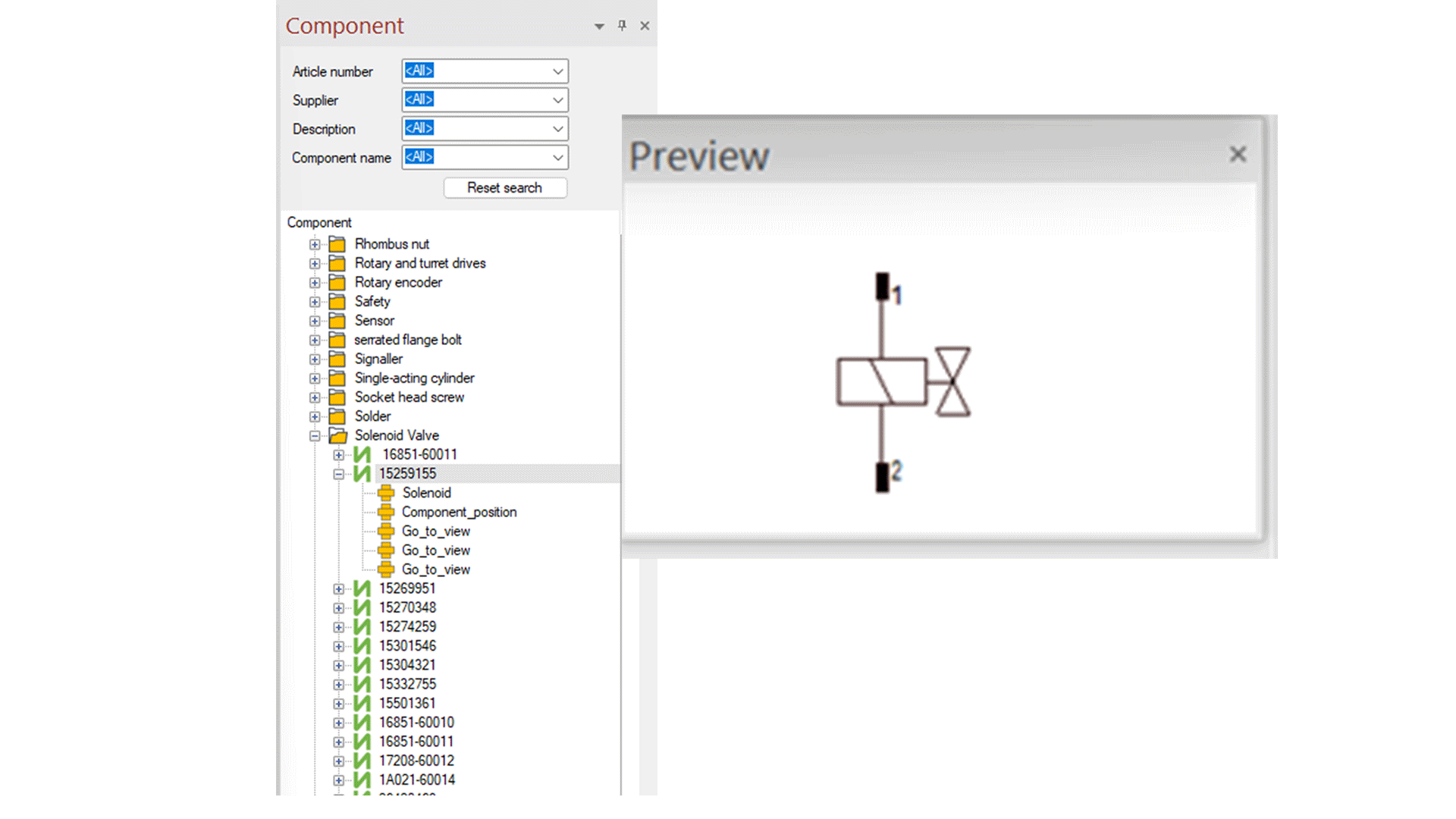1456x819 pixels.
Task: Select the Description dropdown filter
Action: tap(485, 128)
